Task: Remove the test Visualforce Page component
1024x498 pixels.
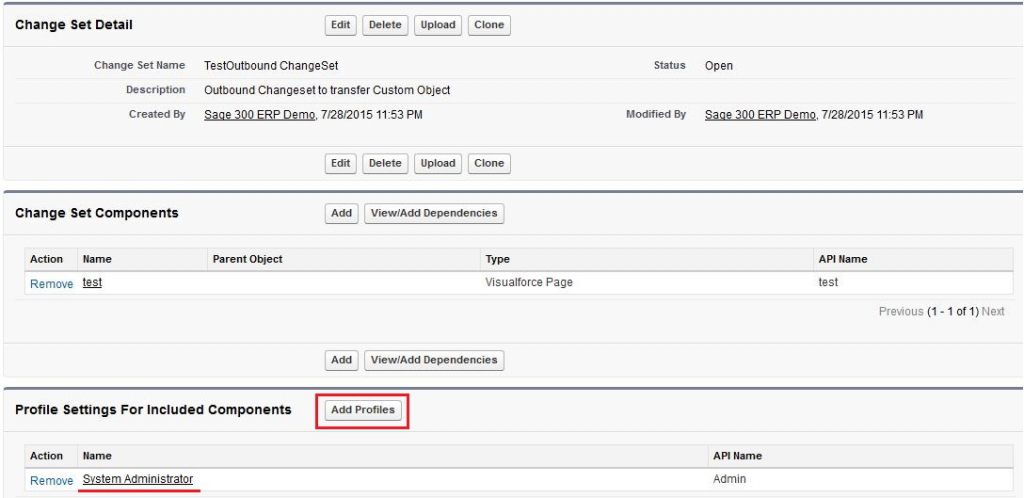Action: pyautogui.click(x=52, y=284)
